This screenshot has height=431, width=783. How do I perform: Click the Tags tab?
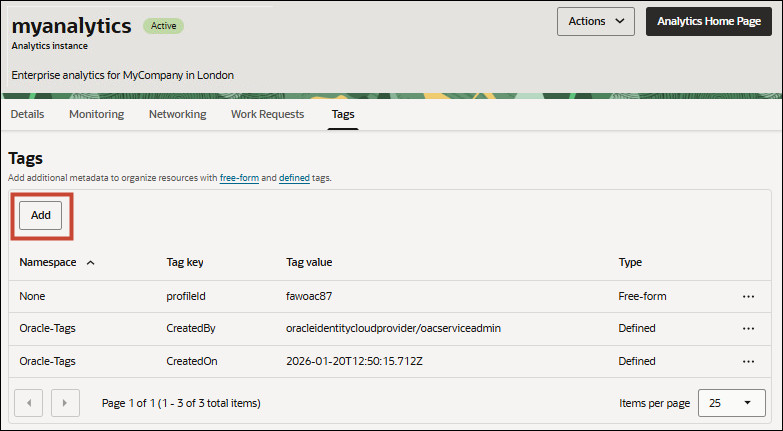tap(343, 114)
